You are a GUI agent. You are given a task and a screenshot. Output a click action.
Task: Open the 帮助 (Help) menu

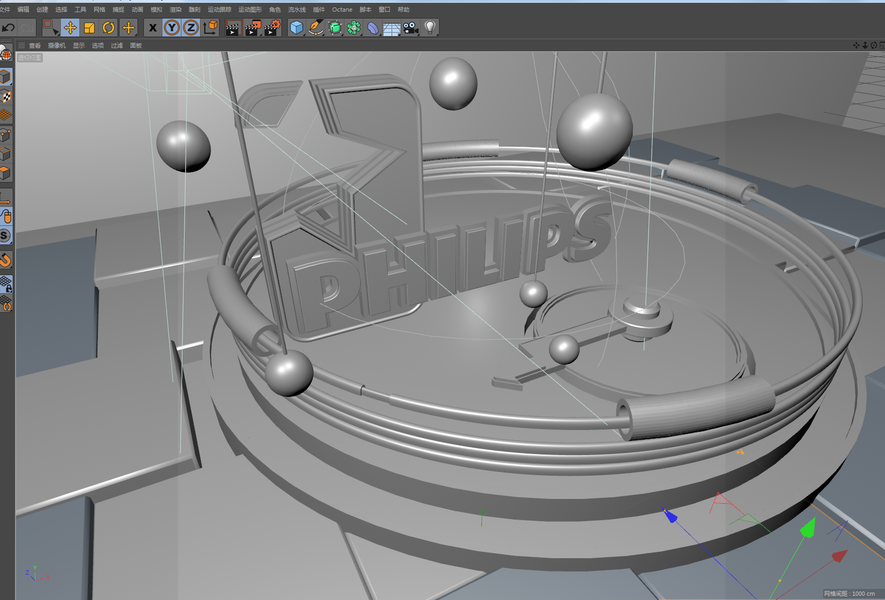tap(404, 10)
